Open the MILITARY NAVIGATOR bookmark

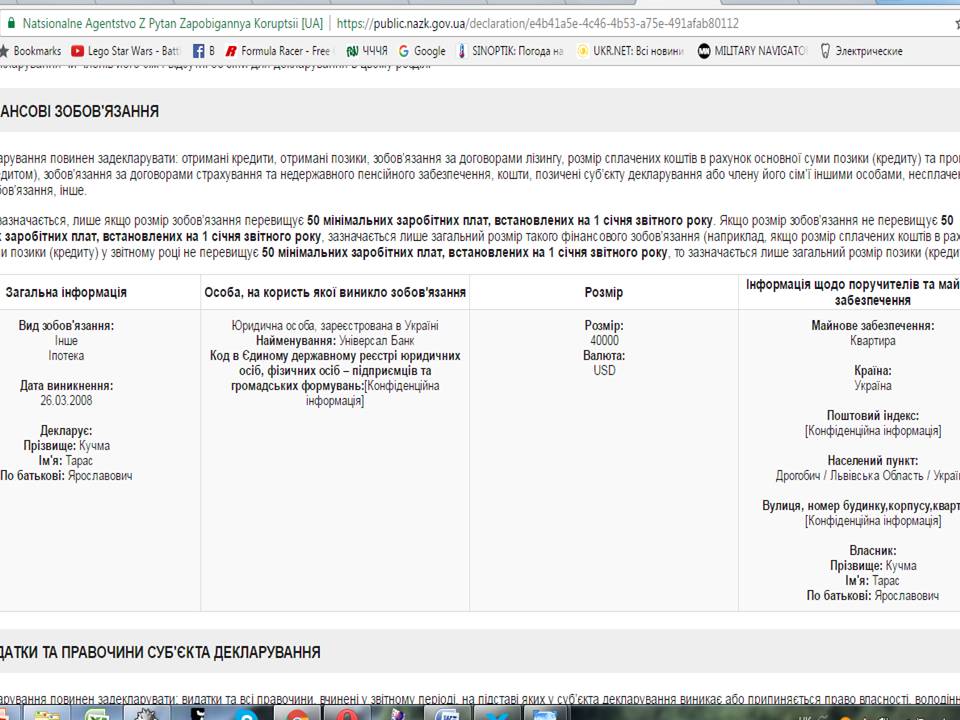coord(753,51)
